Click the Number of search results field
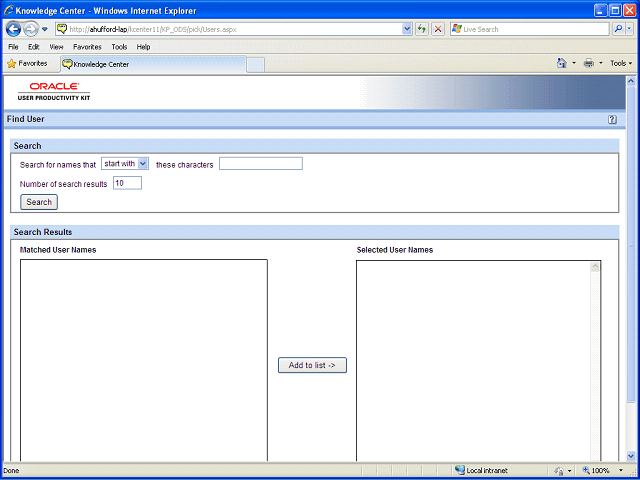Viewport: 640px width, 480px height. 127,183
